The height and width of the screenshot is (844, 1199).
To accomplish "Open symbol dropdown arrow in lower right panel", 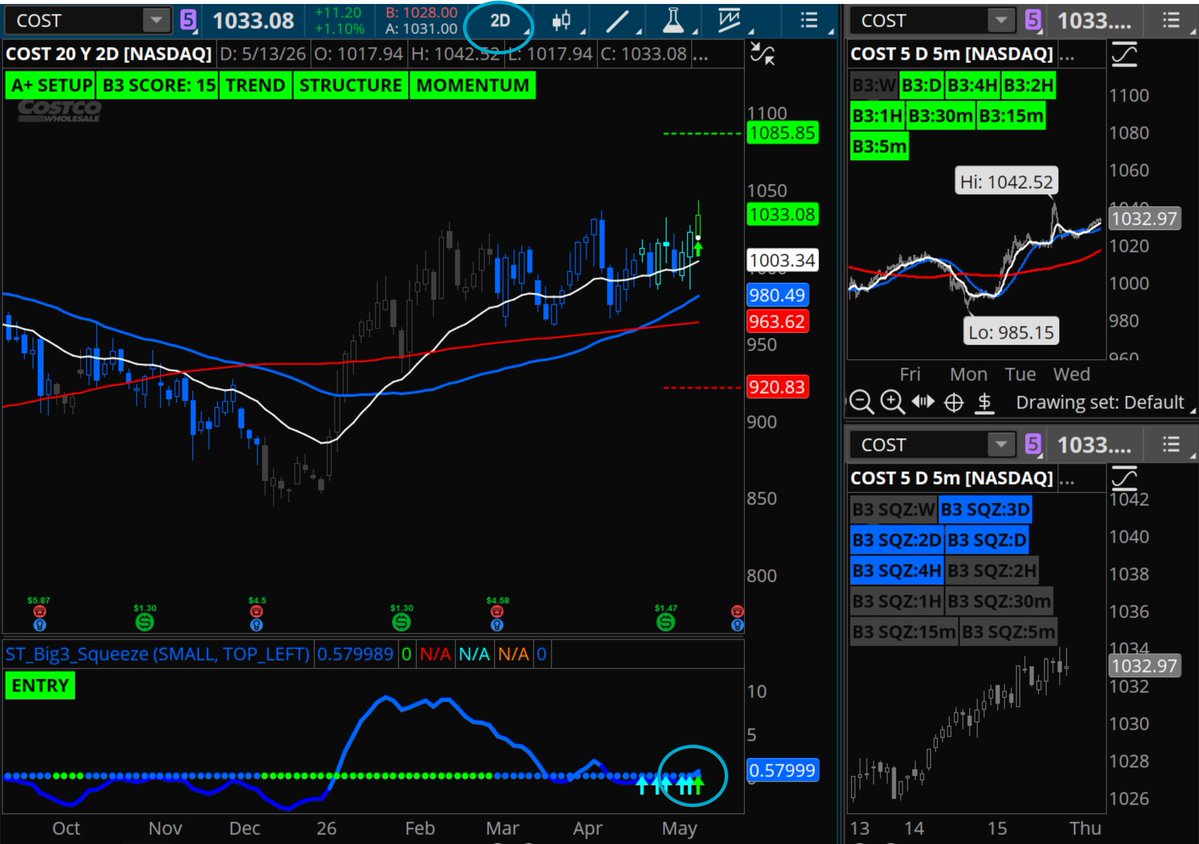I will [999, 444].
